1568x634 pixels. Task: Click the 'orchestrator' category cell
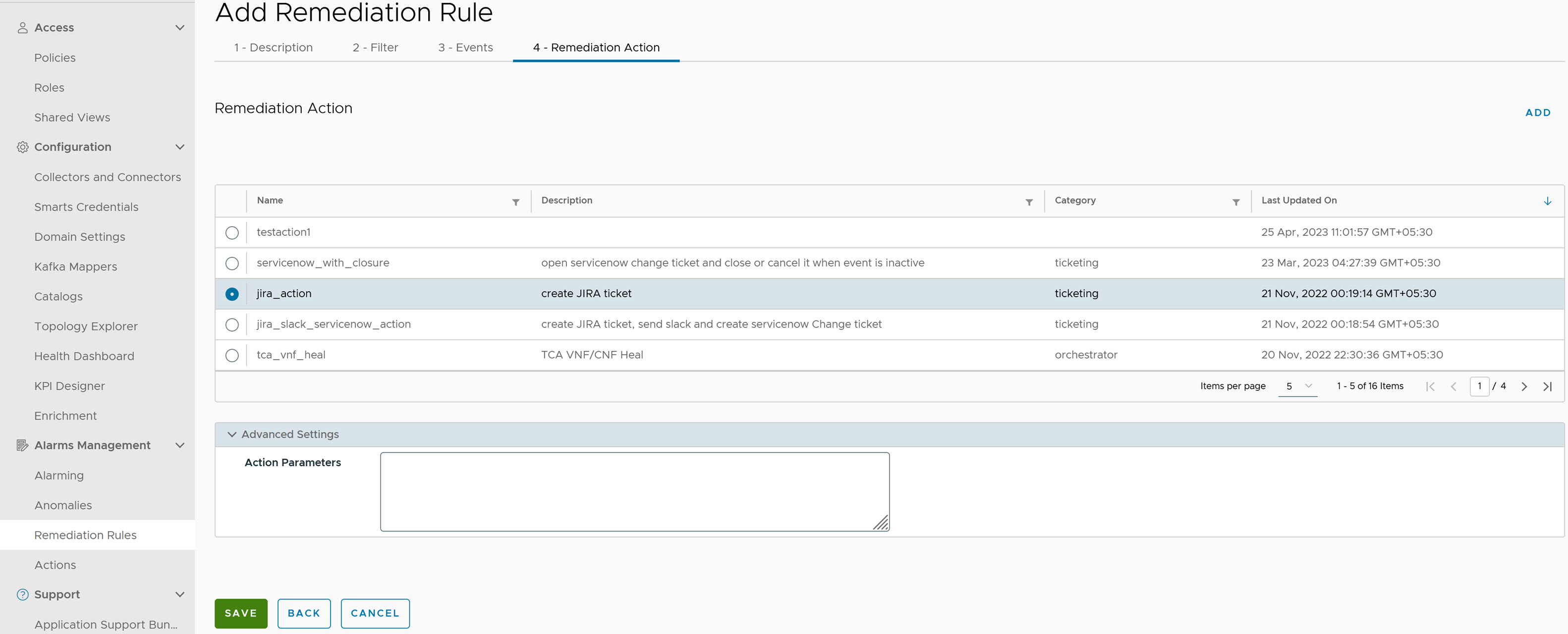[1086, 355]
